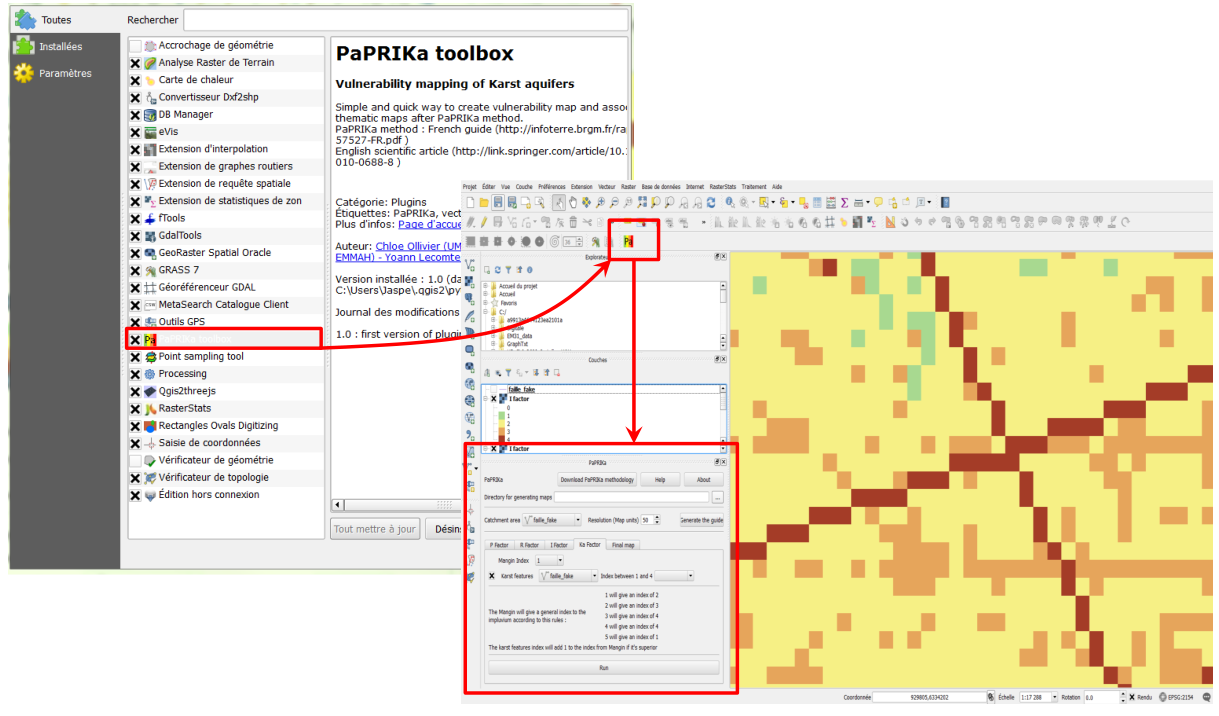Select the Point sampling tool icon
1219x716 pixels.
(150, 356)
